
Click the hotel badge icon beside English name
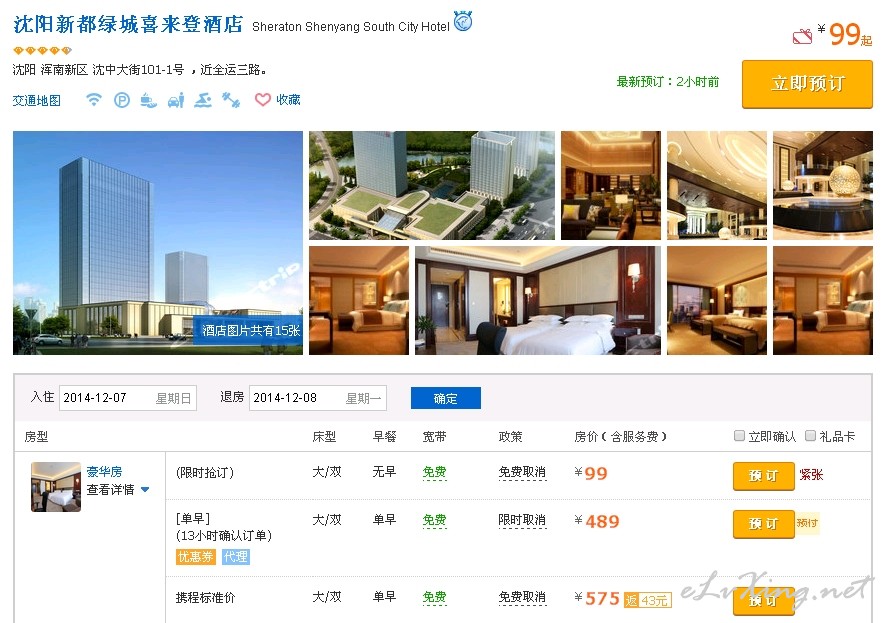[463, 21]
